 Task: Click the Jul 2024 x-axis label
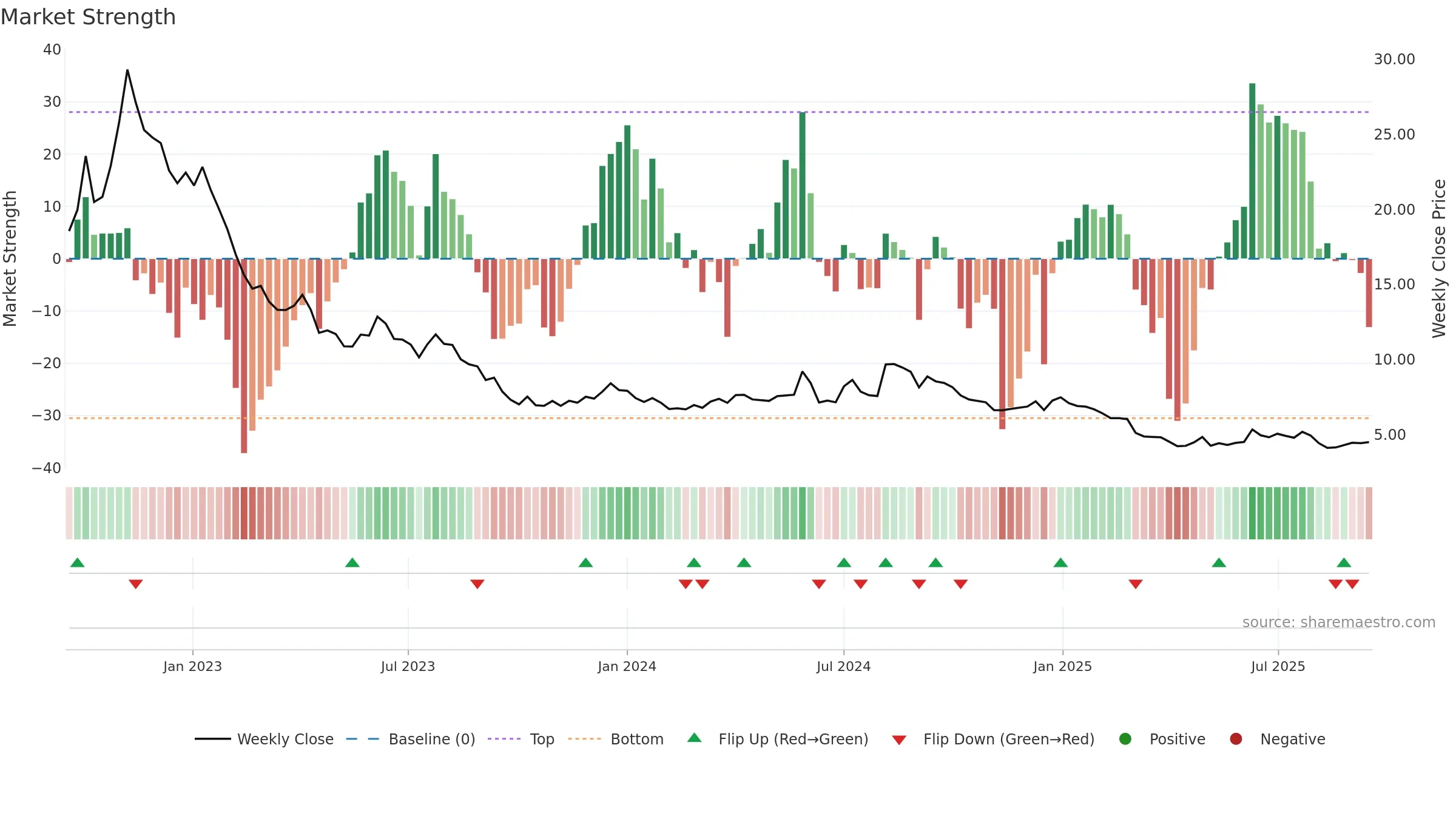point(843,666)
